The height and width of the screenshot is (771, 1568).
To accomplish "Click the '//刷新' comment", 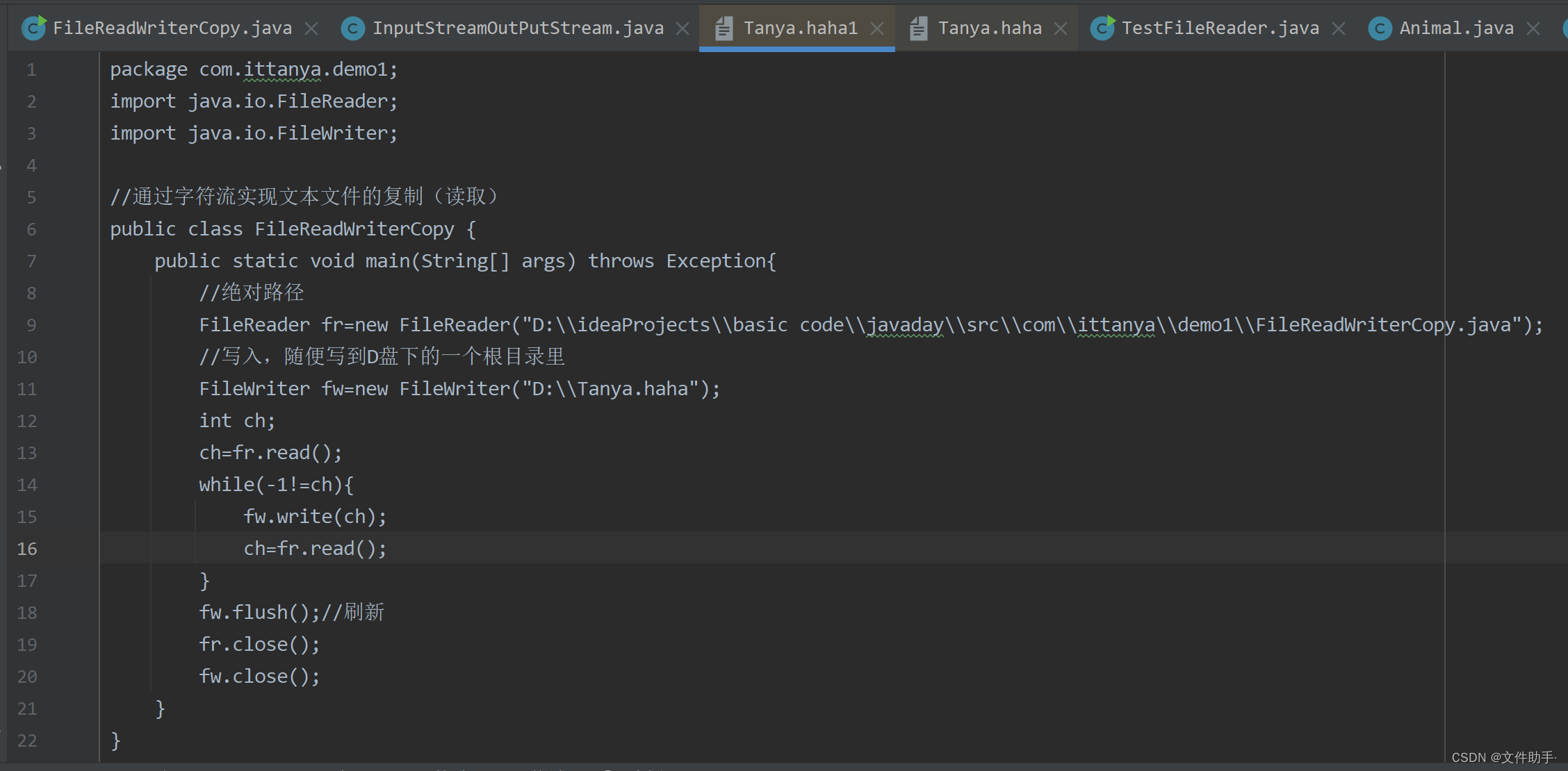I will 353,612.
